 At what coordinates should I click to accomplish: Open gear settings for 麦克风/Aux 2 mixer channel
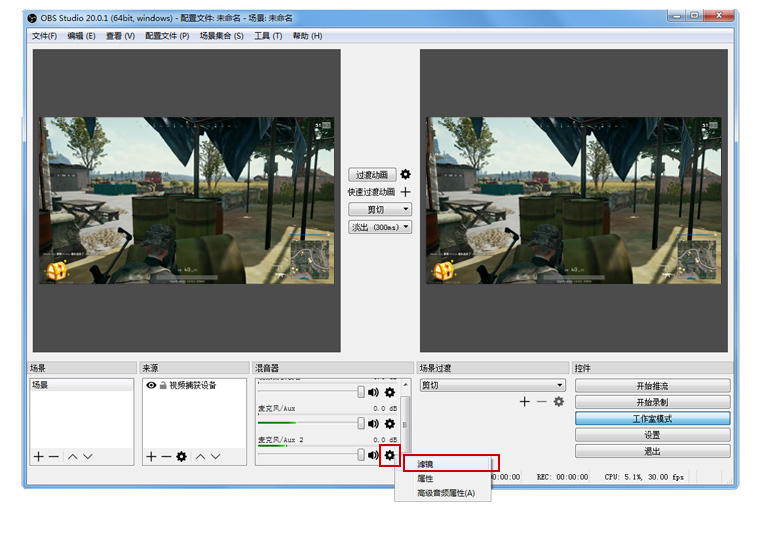(x=390, y=455)
